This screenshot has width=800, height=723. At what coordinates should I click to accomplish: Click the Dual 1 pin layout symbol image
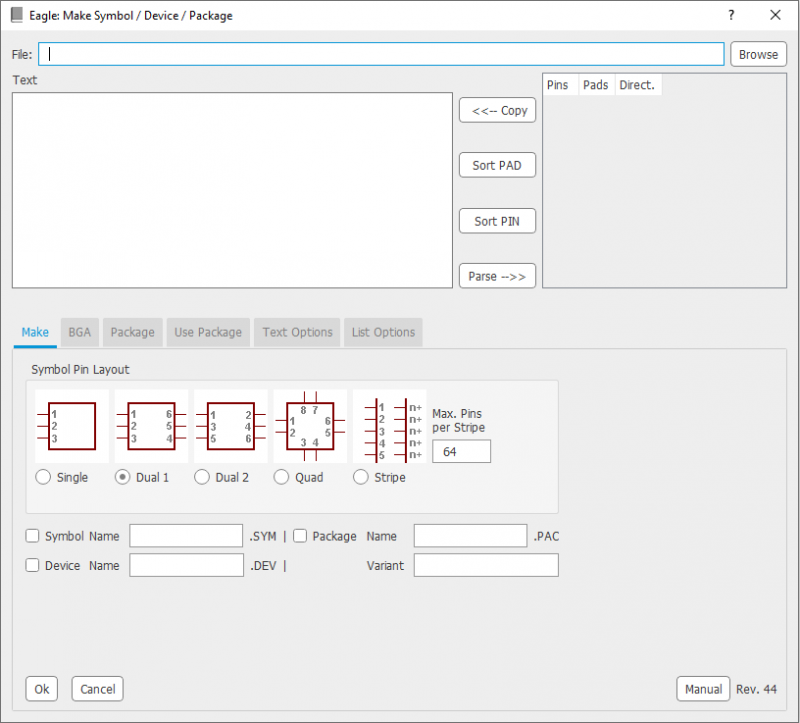pos(152,427)
